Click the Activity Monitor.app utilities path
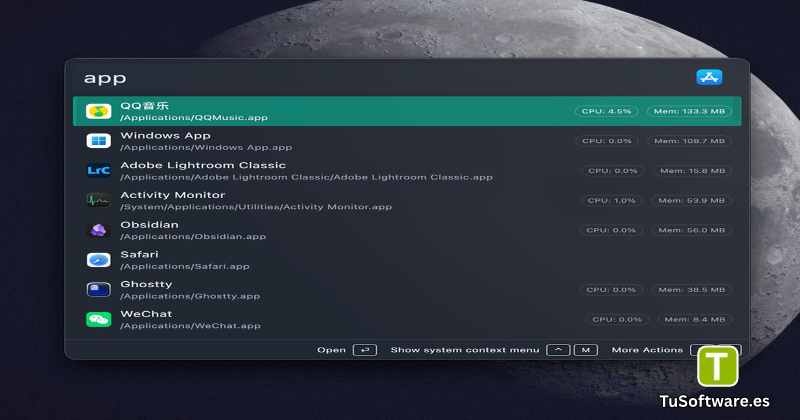 click(x=256, y=207)
